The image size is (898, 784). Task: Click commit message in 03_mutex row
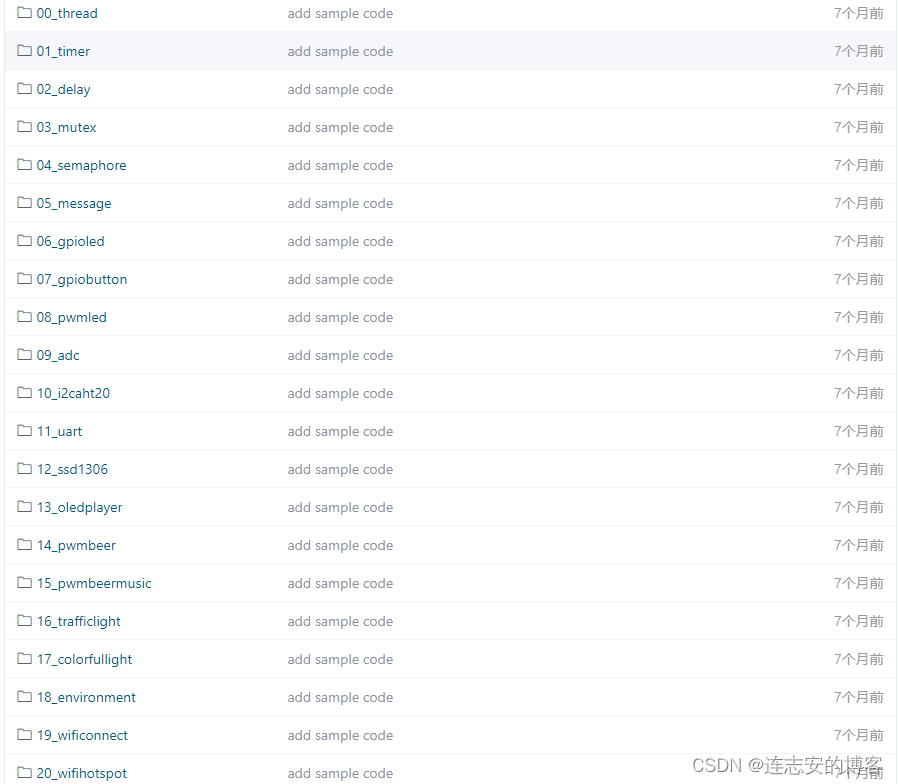pos(340,127)
